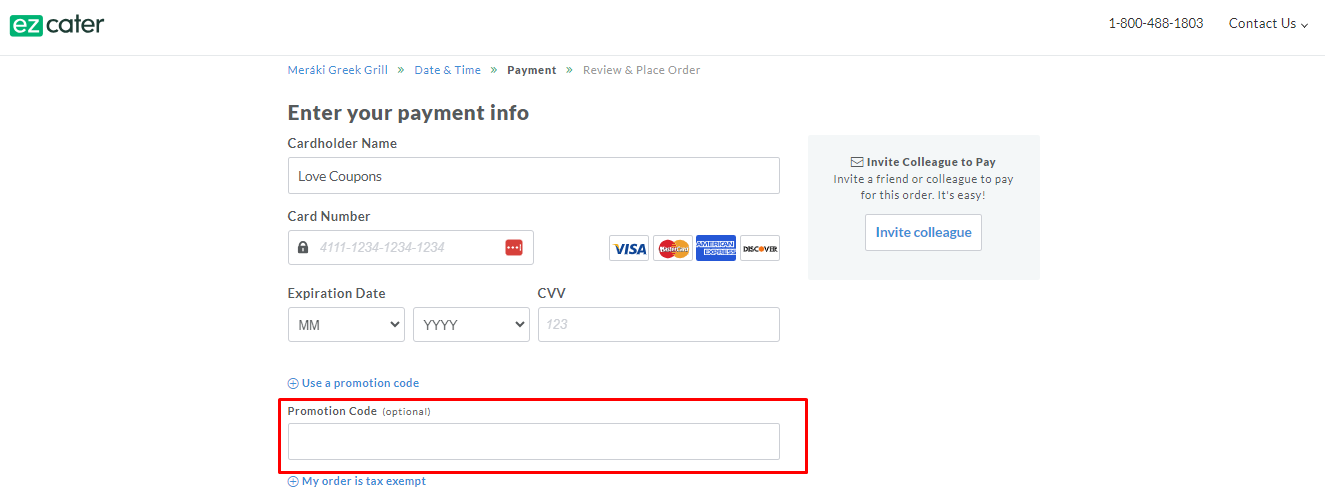The height and width of the screenshot is (500, 1325).
Task: Click the MasterCard logo
Action: [x=673, y=248]
